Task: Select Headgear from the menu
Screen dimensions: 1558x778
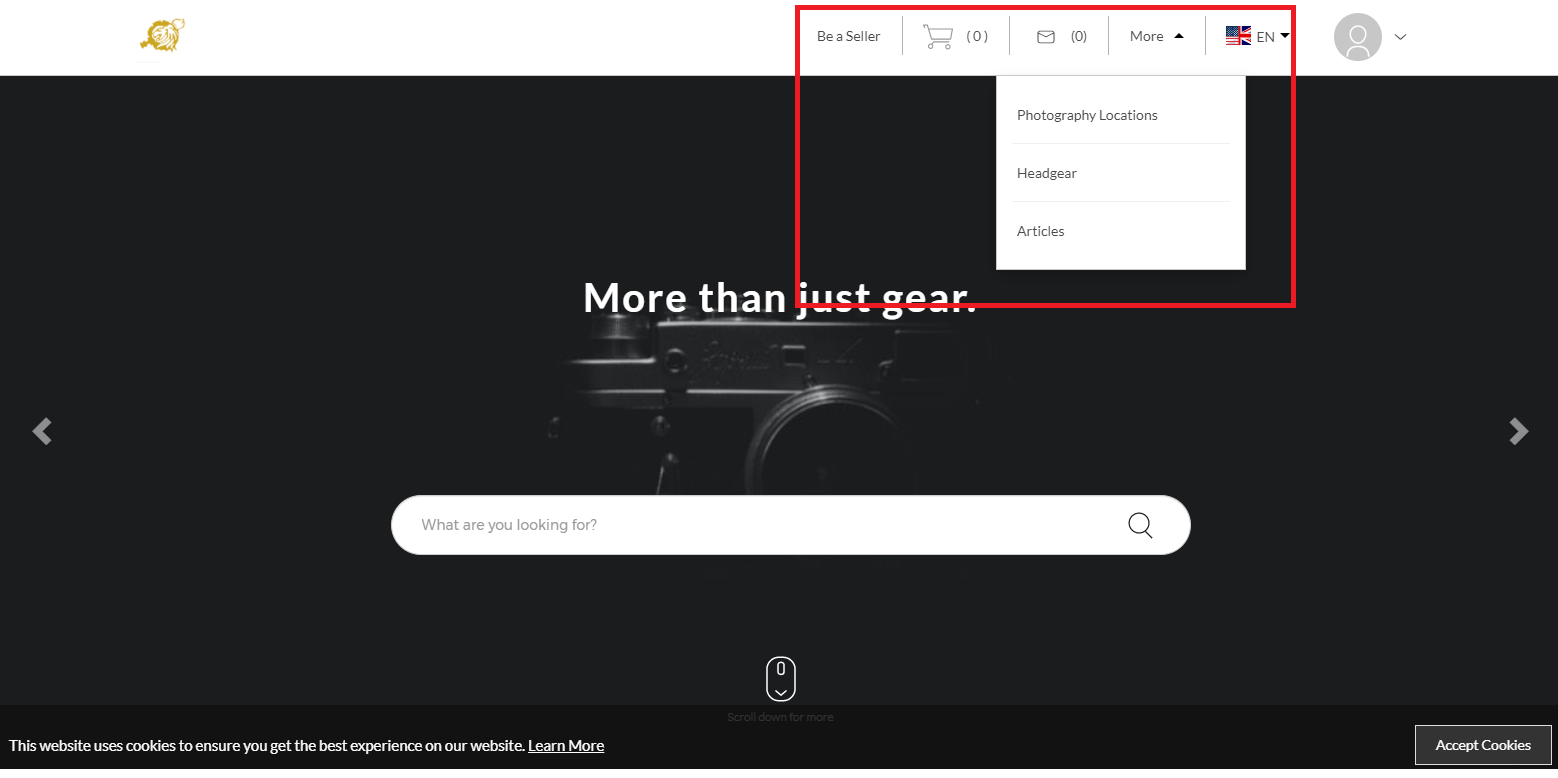Action: coord(1047,173)
